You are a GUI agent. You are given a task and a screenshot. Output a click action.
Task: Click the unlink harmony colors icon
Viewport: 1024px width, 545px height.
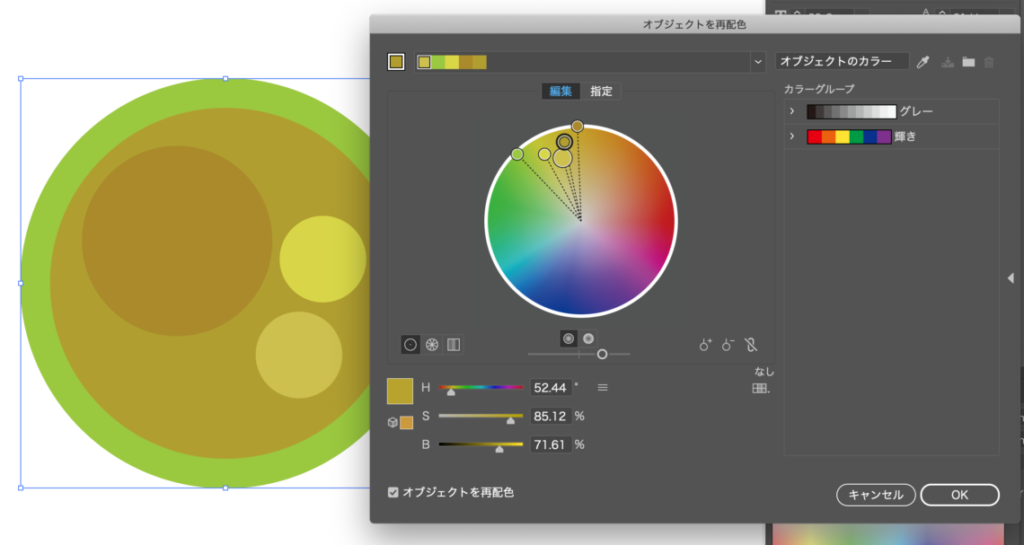point(751,344)
